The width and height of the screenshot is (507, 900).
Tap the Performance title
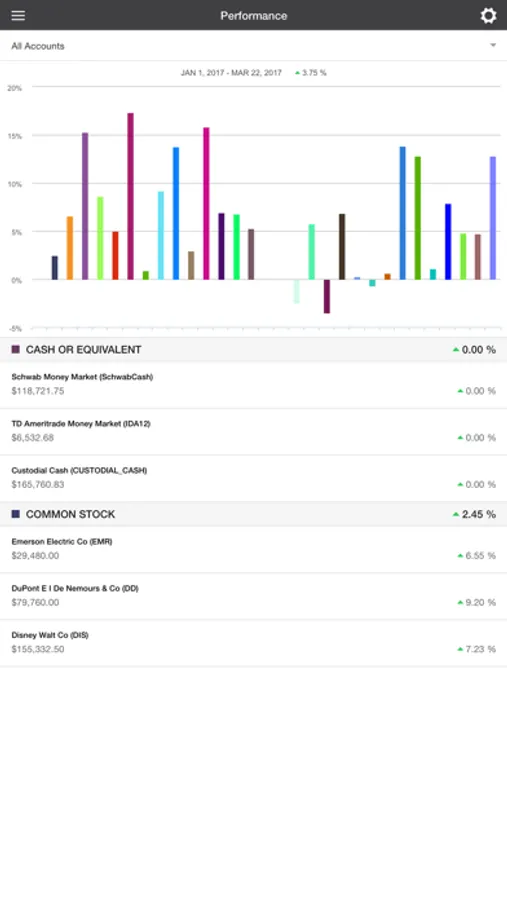254,15
